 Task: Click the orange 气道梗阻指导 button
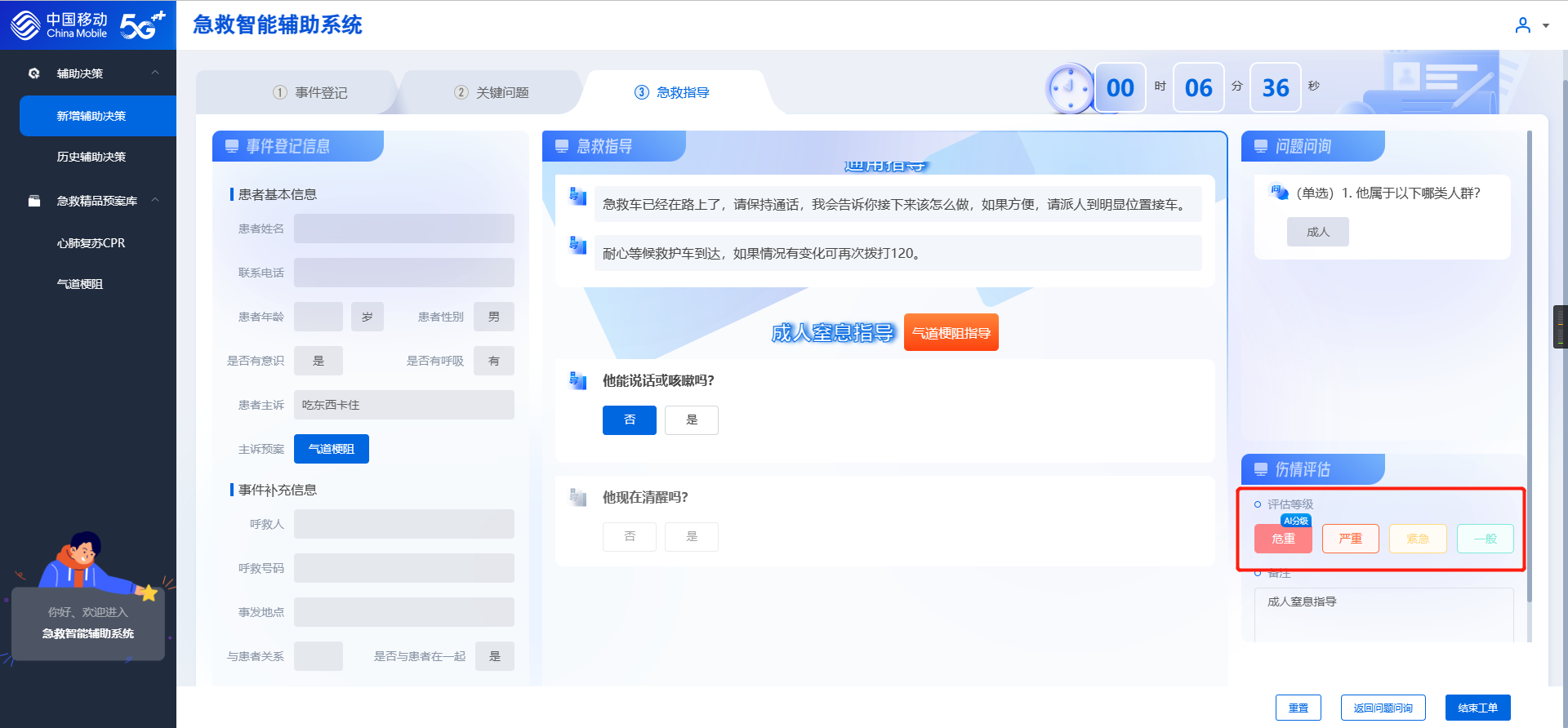951,332
